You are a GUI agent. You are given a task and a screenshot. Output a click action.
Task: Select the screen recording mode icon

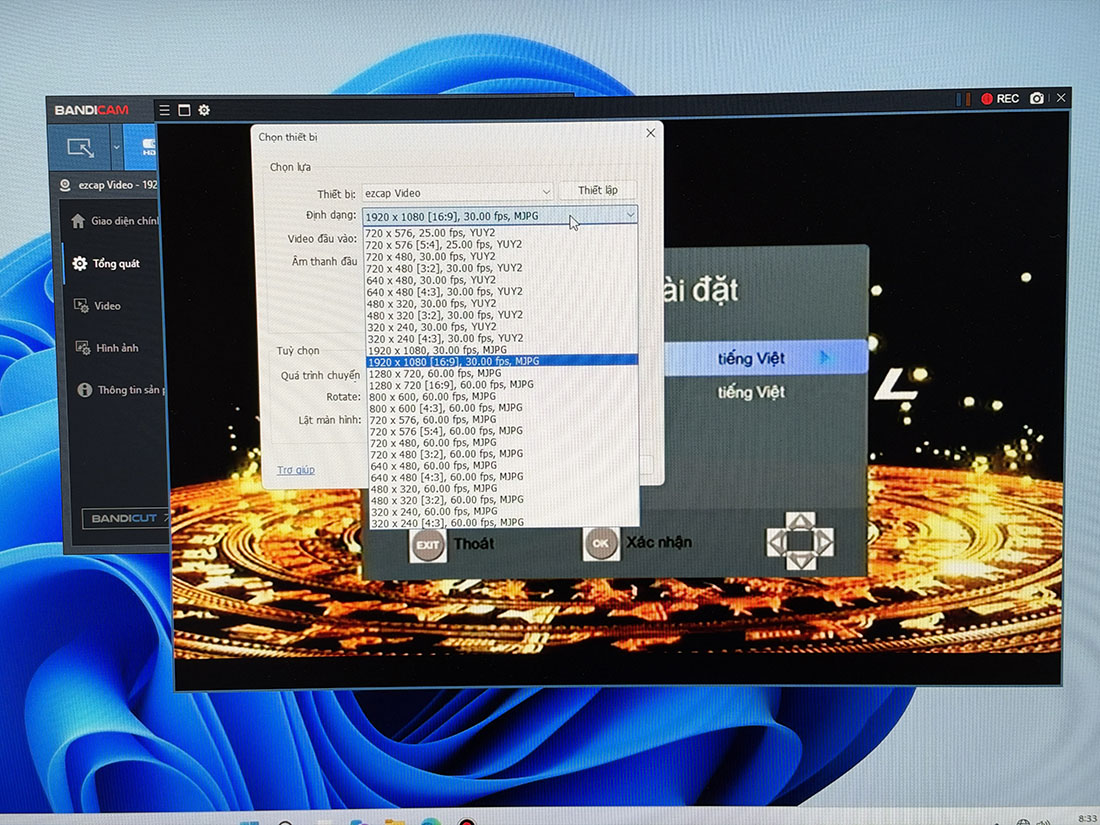pos(80,147)
